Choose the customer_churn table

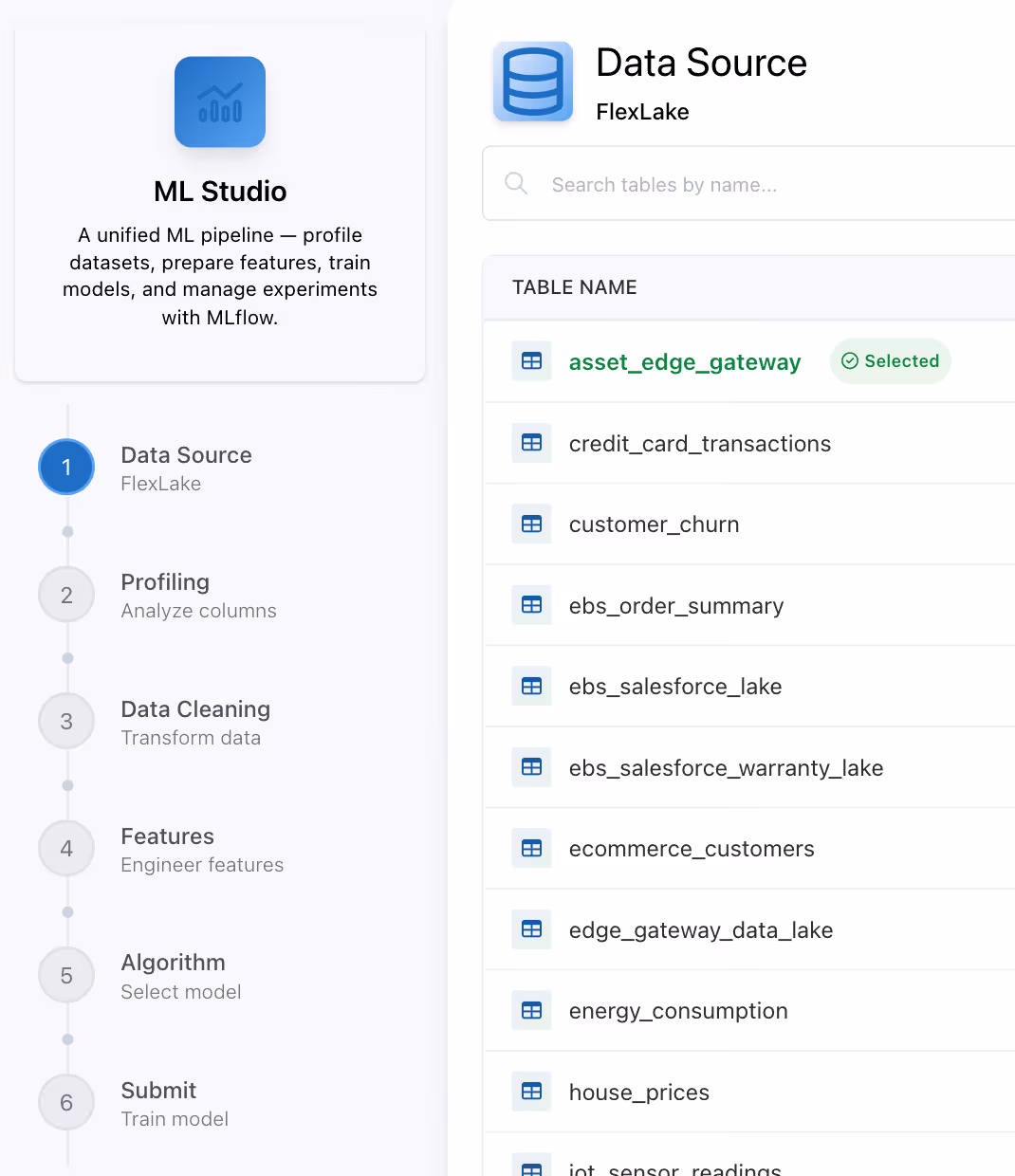point(654,524)
